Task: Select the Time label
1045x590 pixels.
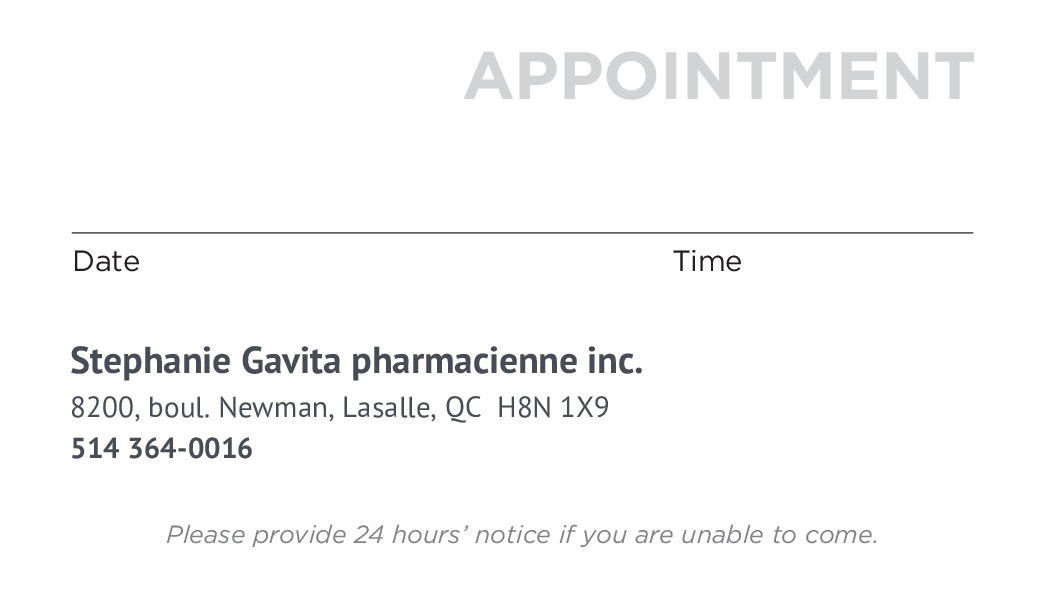Action: 707,262
